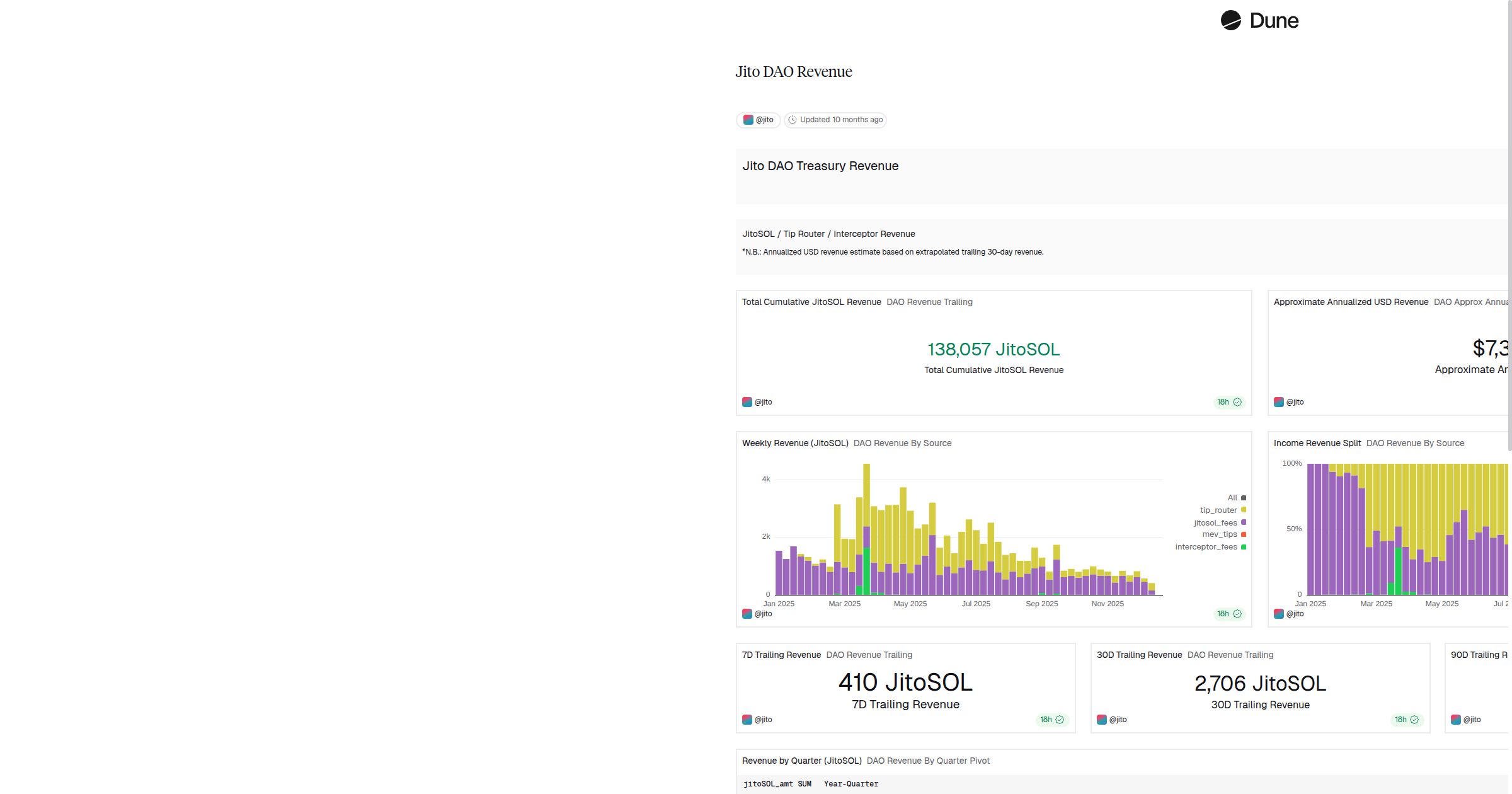
Task: Click the verified icon next to 18h on 7D Trailing card
Action: pyautogui.click(x=1061, y=719)
